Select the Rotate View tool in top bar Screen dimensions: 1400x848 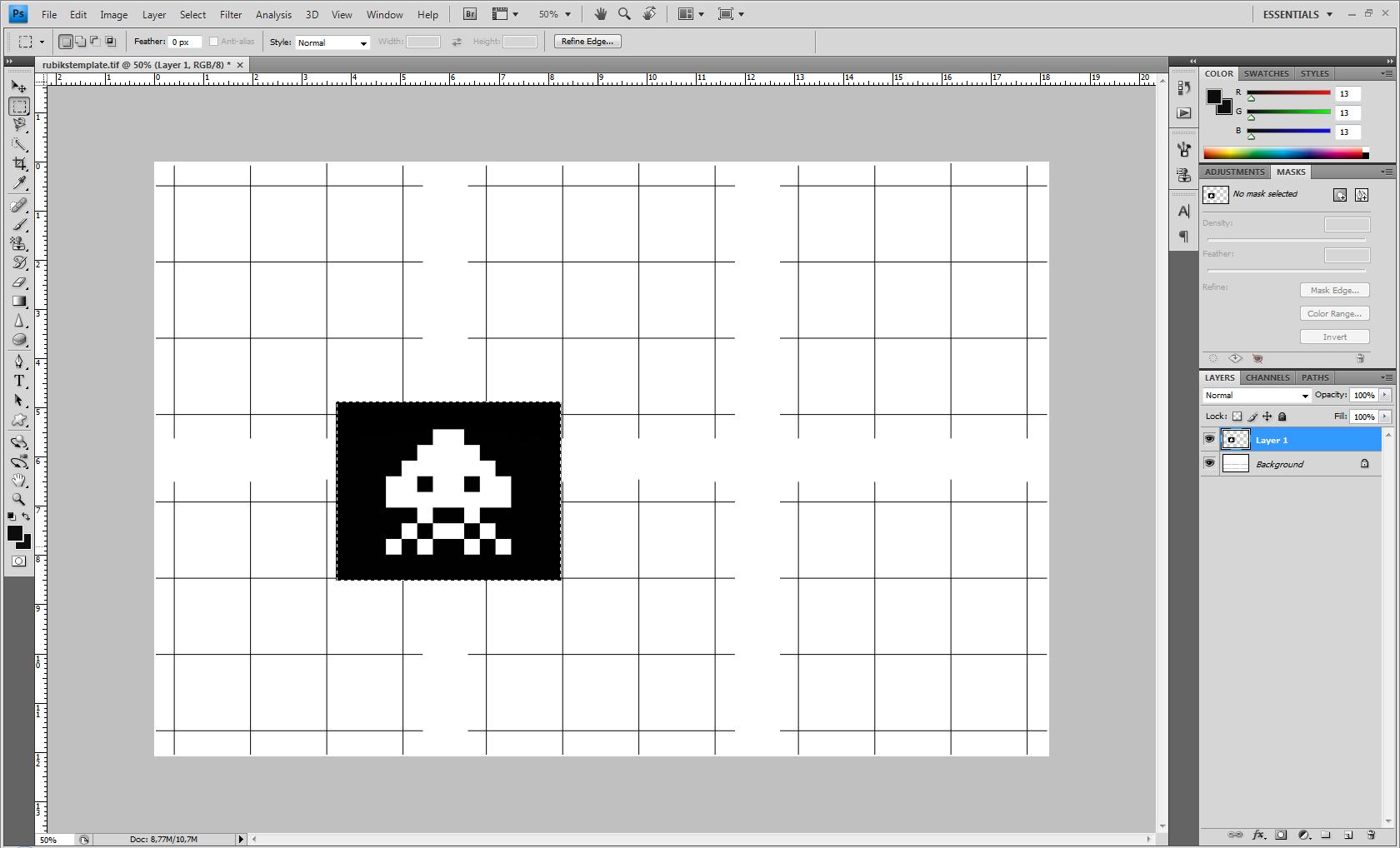tap(649, 14)
